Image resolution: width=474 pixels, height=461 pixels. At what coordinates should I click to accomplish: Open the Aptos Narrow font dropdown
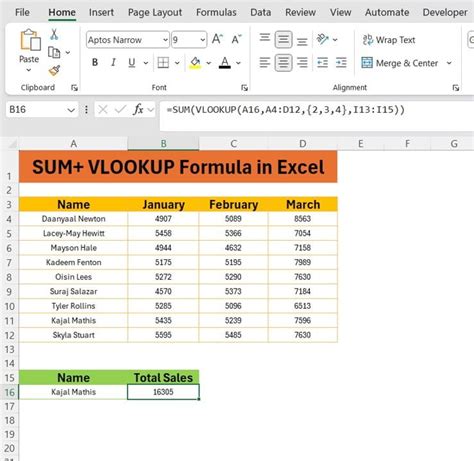pyautogui.click(x=165, y=40)
